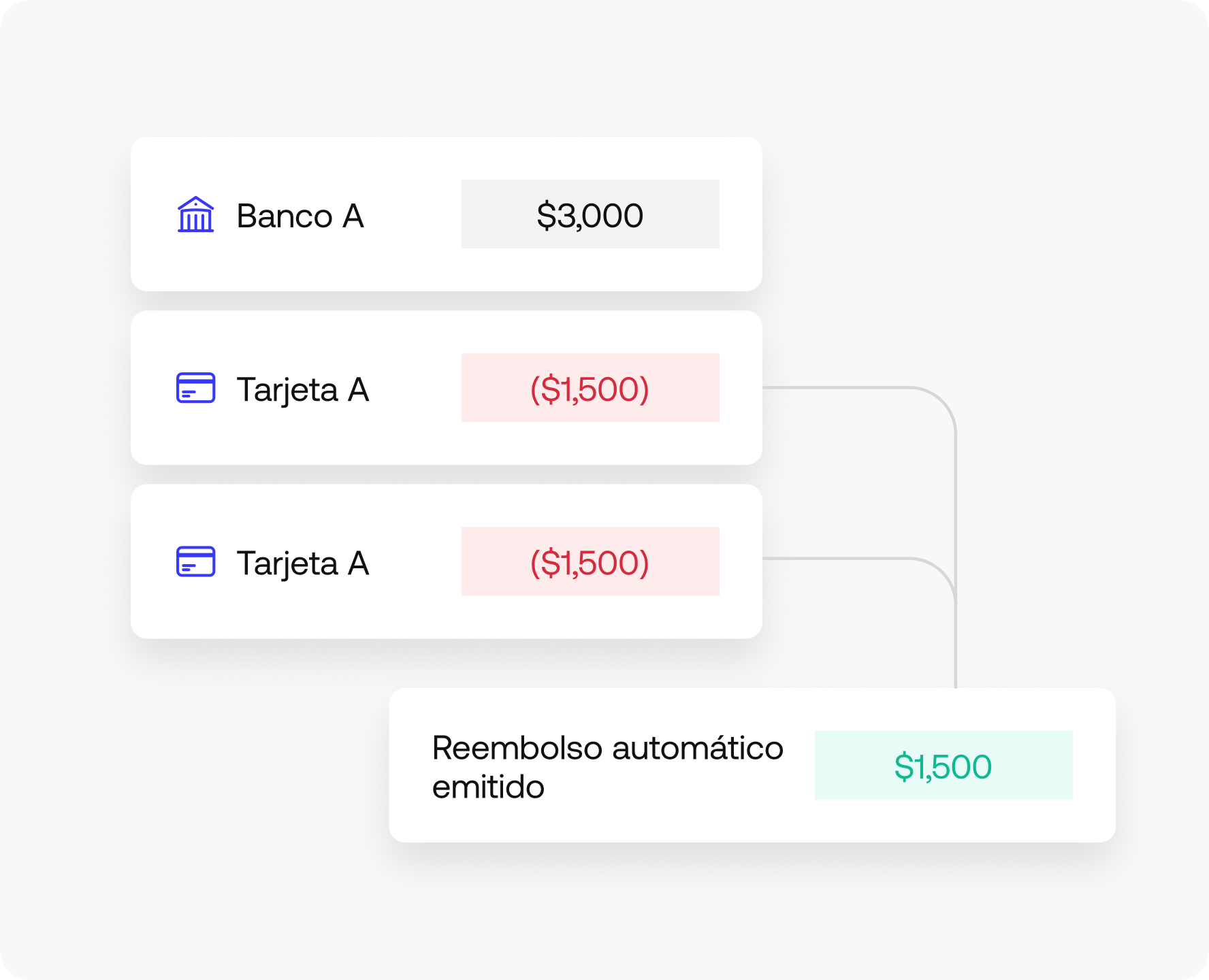Click the dollar sign in the green $1,500
Image resolution: width=1209 pixels, height=980 pixels.
(903, 766)
